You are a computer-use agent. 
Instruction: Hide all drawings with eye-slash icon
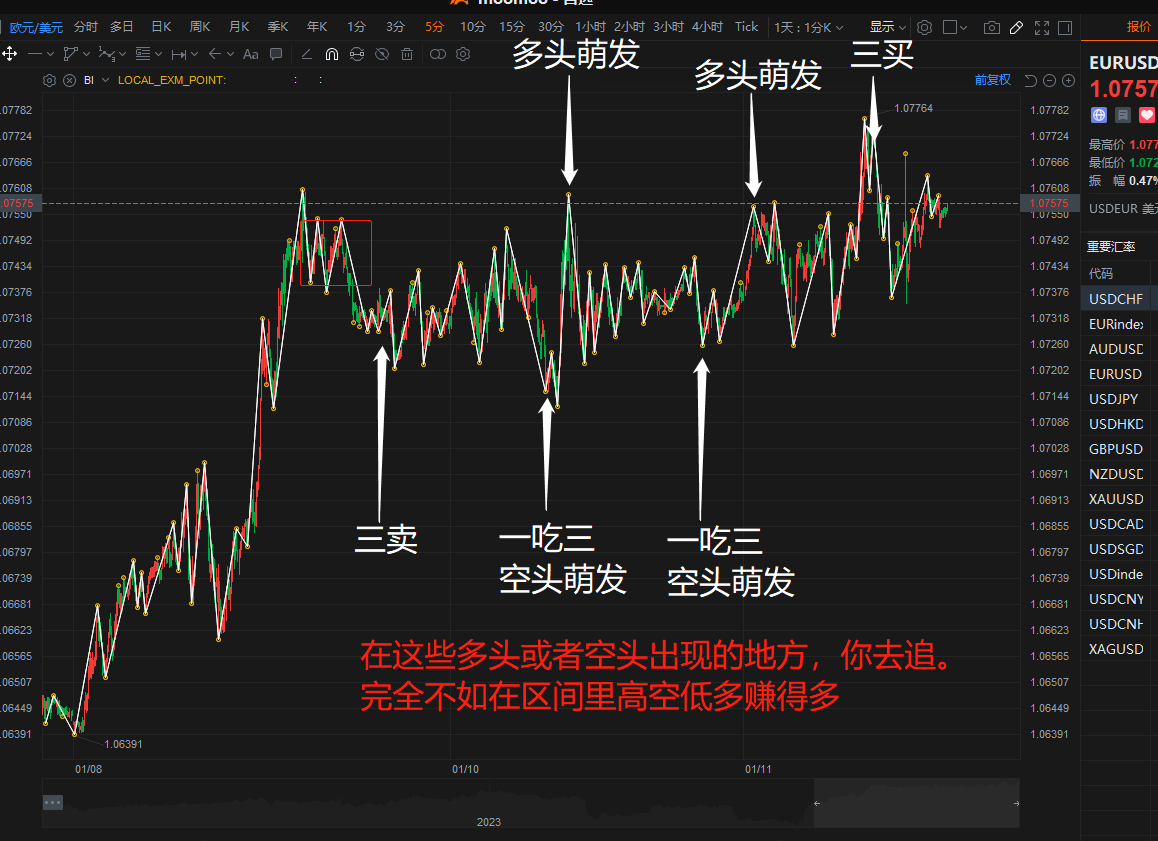click(x=382, y=54)
